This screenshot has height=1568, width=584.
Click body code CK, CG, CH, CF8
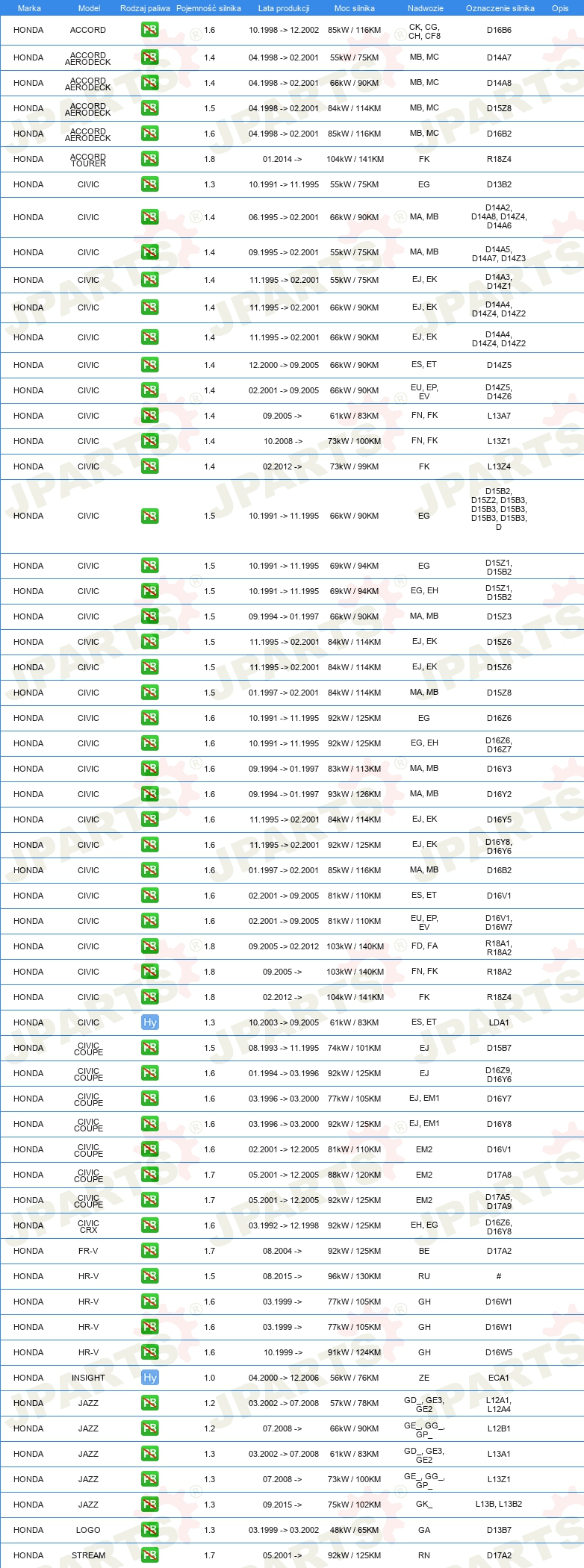(424, 31)
